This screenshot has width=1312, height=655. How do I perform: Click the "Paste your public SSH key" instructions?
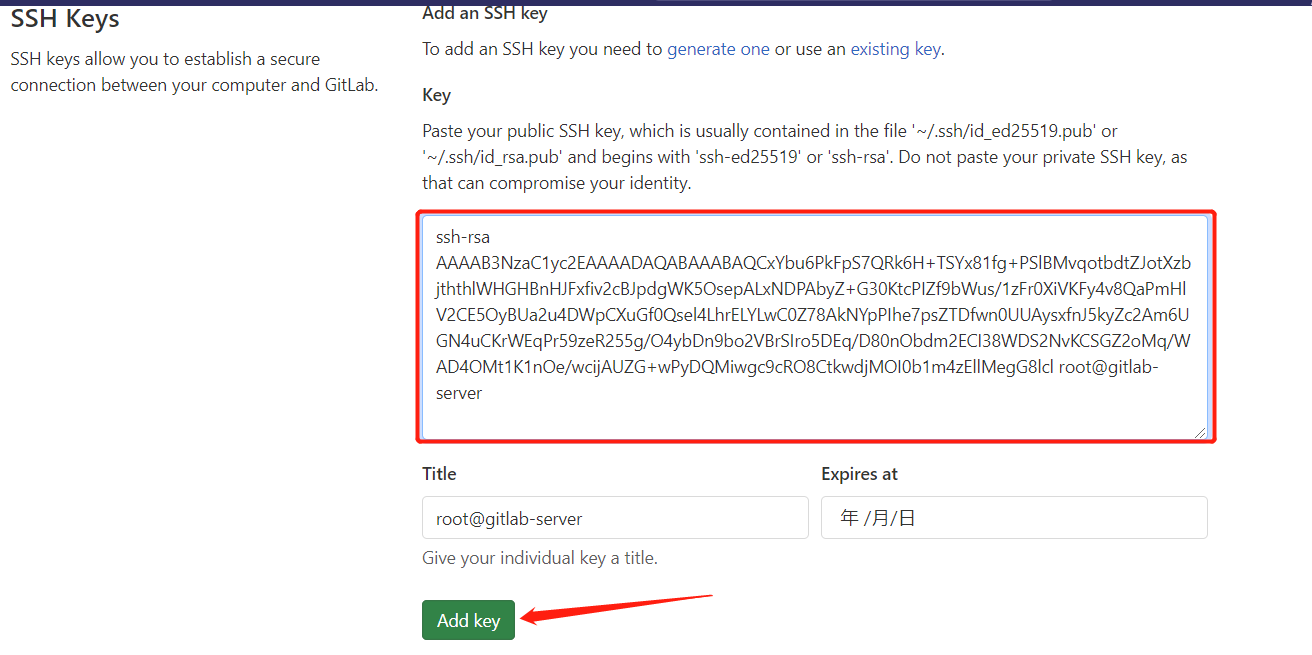(770, 157)
